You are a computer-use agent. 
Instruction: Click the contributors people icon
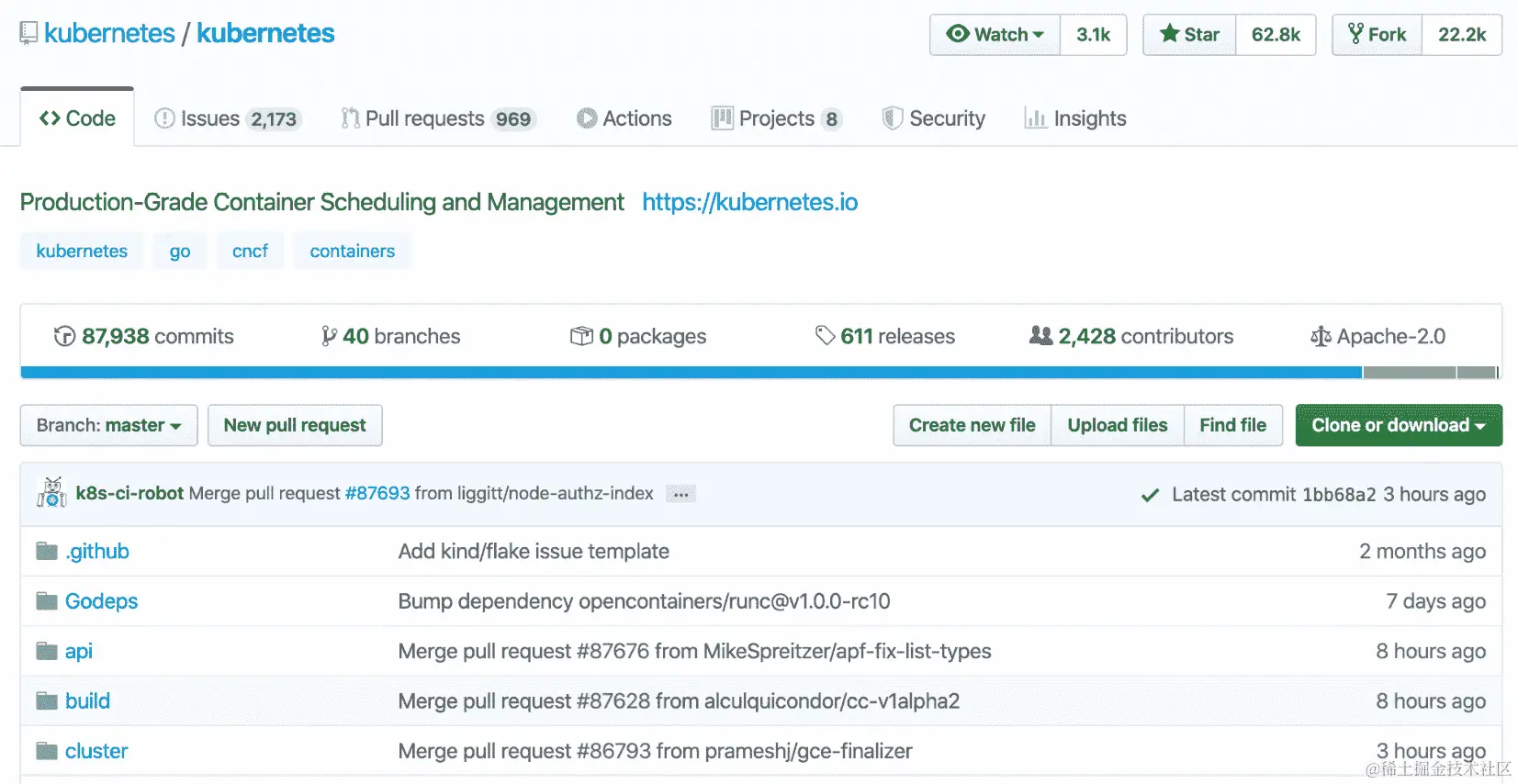tap(1040, 336)
